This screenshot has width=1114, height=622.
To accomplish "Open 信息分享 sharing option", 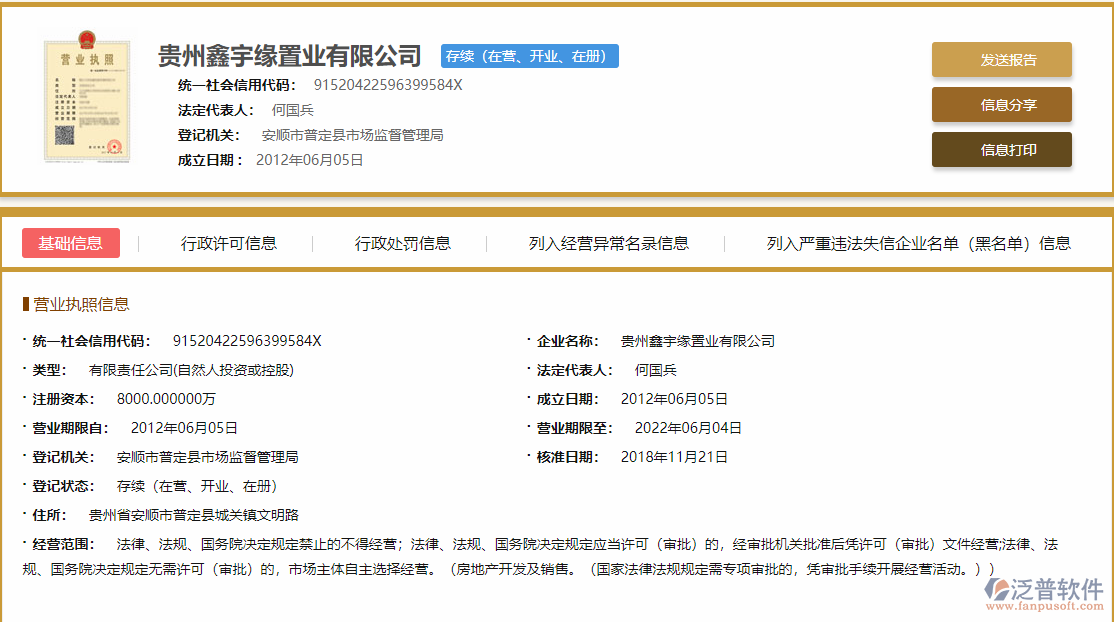I will click(1001, 104).
